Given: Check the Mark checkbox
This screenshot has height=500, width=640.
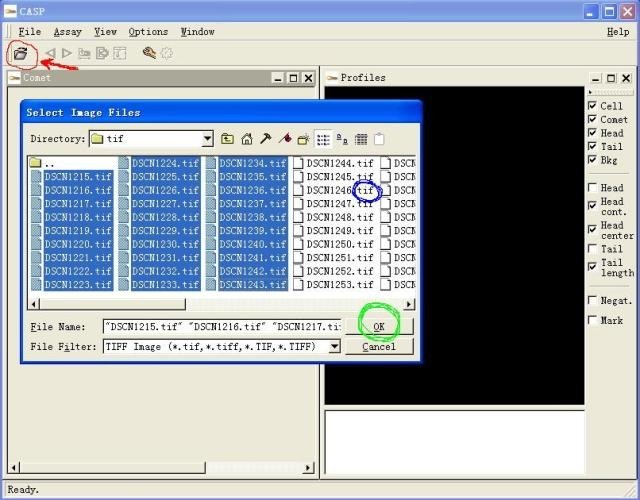Looking at the screenshot, I should [593, 321].
